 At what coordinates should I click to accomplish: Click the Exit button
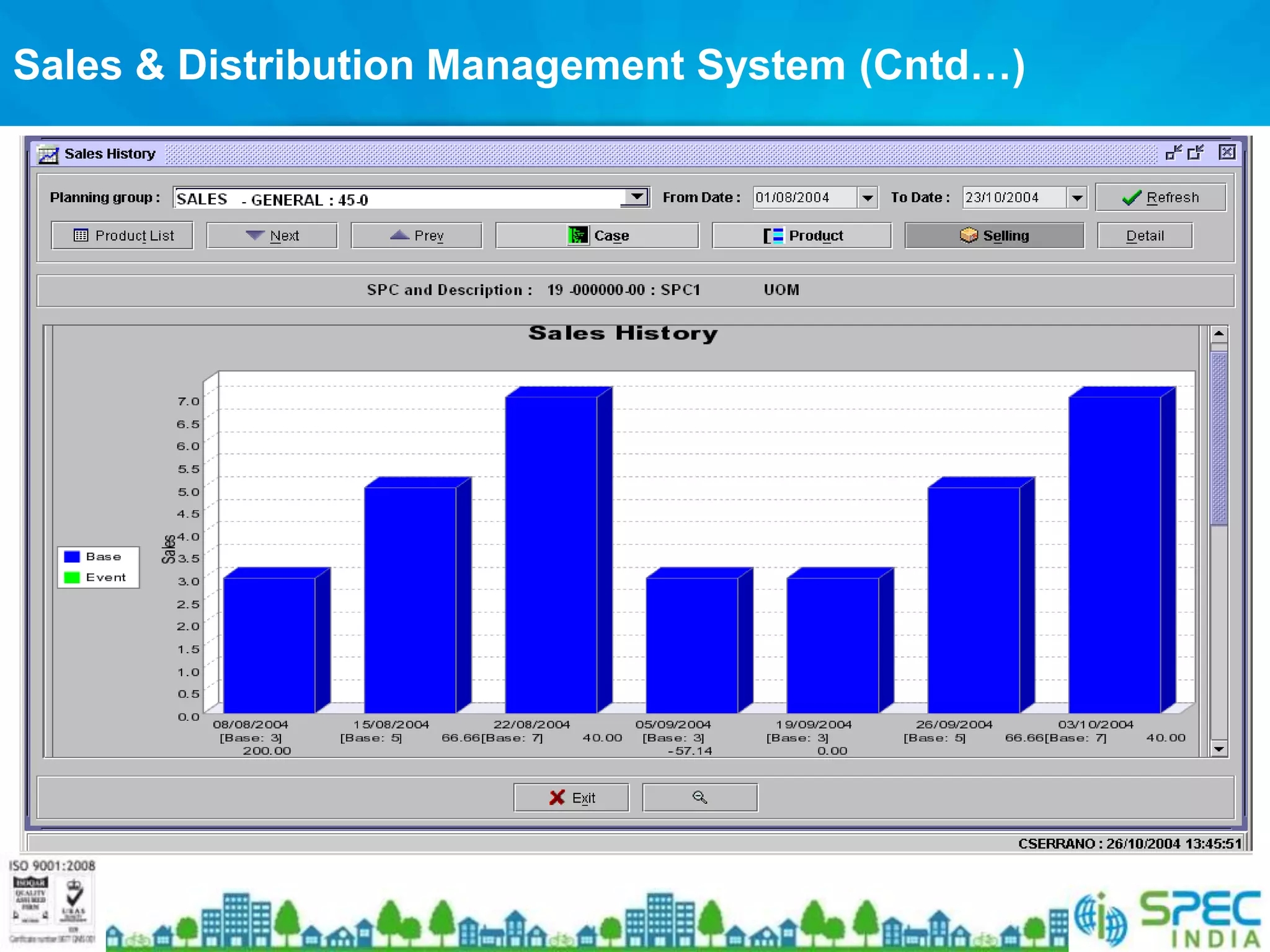(571, 798)
